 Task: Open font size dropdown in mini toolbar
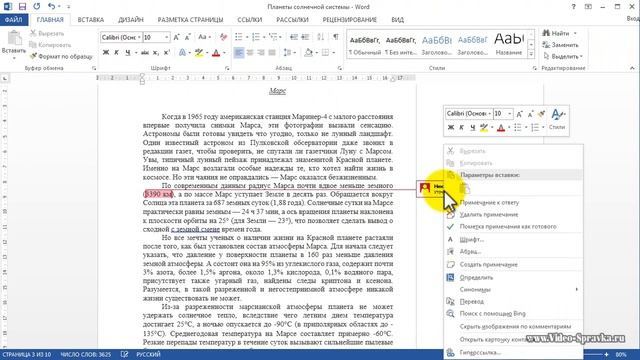point(510,114)
